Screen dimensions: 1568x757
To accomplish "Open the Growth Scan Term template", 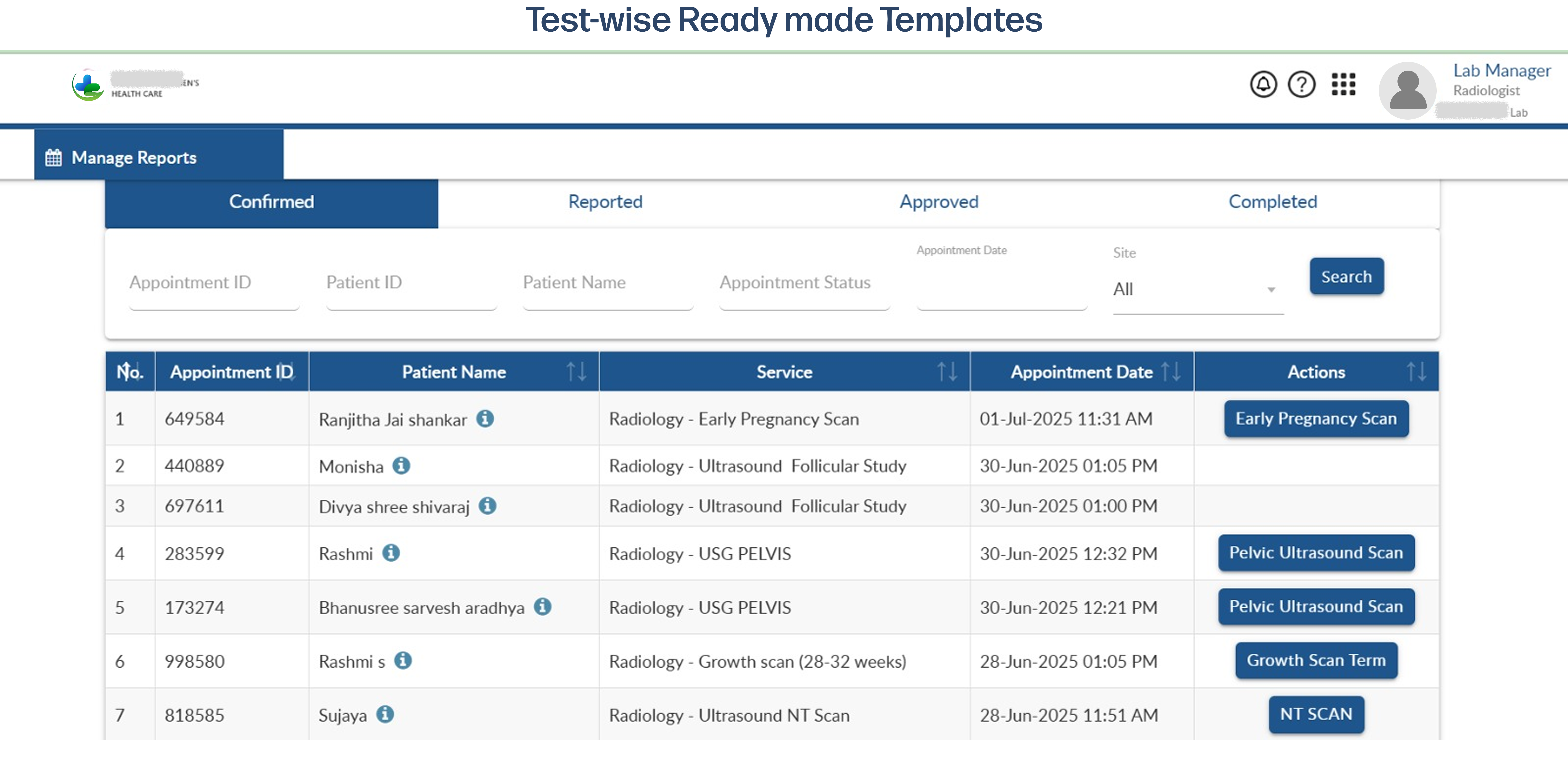I will pyautogui.click(x=1316, y=660).
